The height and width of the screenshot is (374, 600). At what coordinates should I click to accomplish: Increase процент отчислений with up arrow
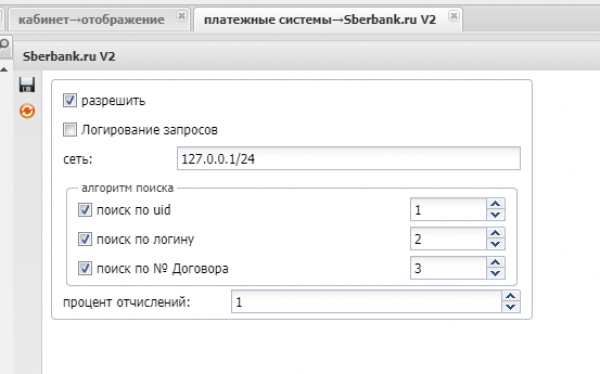(510, 296)
